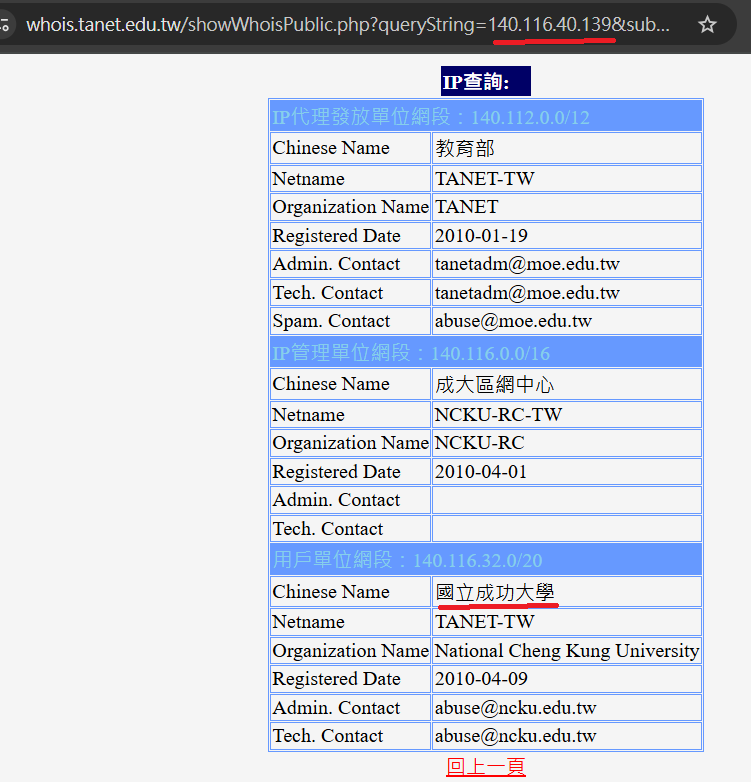Click the 國立成功大學 Chinese name cell
The image size is (751, 782).
point(566,592)
